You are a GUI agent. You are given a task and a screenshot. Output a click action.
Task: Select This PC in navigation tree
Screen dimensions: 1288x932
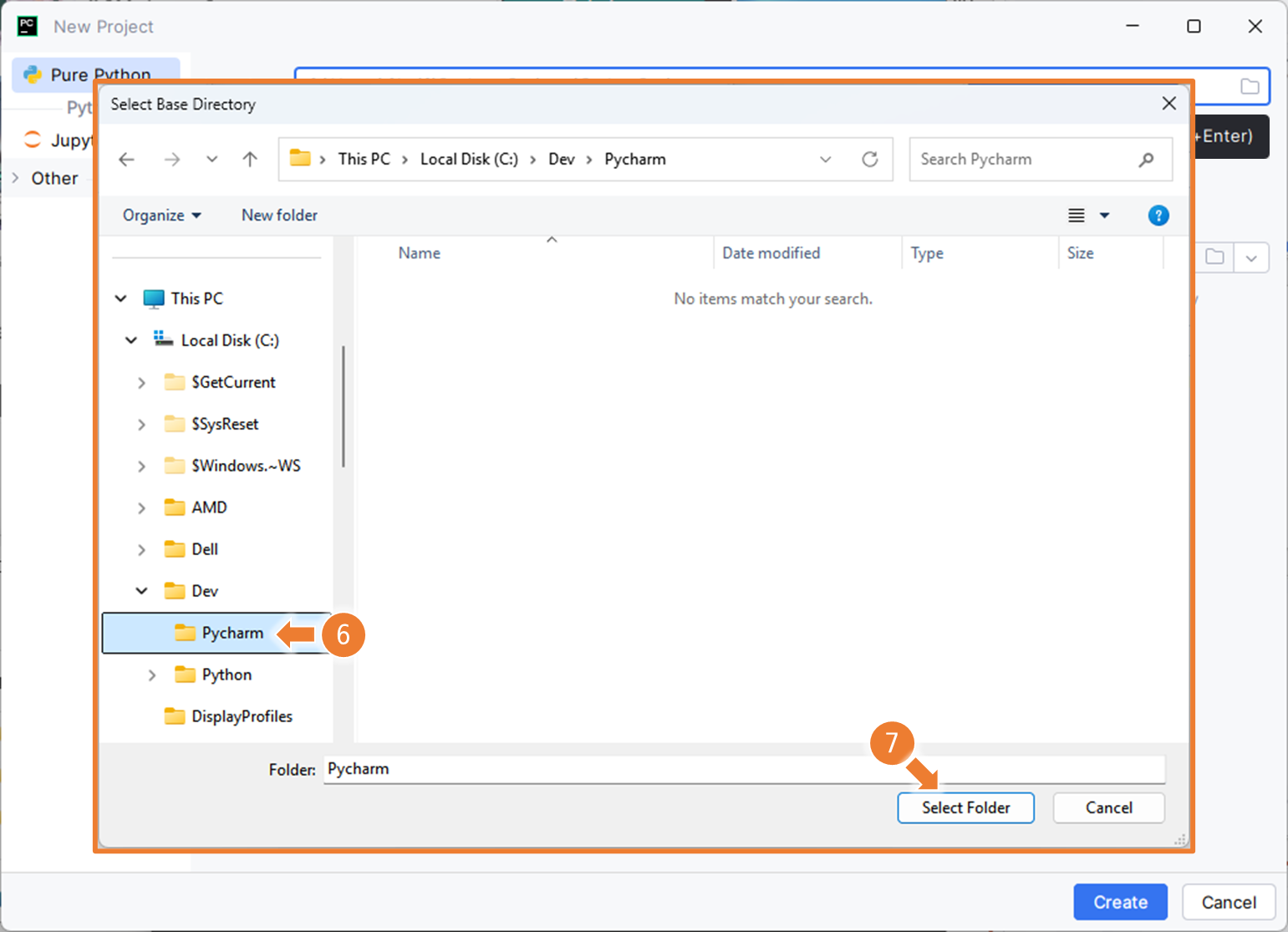click(x=197, y=298)
